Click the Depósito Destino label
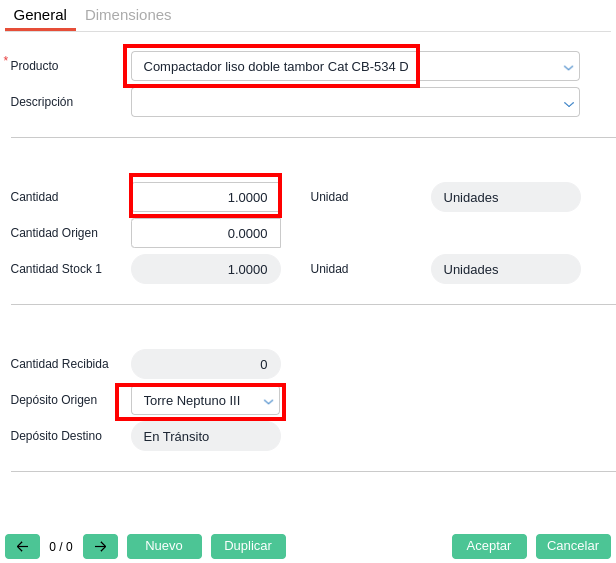 click(56, 436)
